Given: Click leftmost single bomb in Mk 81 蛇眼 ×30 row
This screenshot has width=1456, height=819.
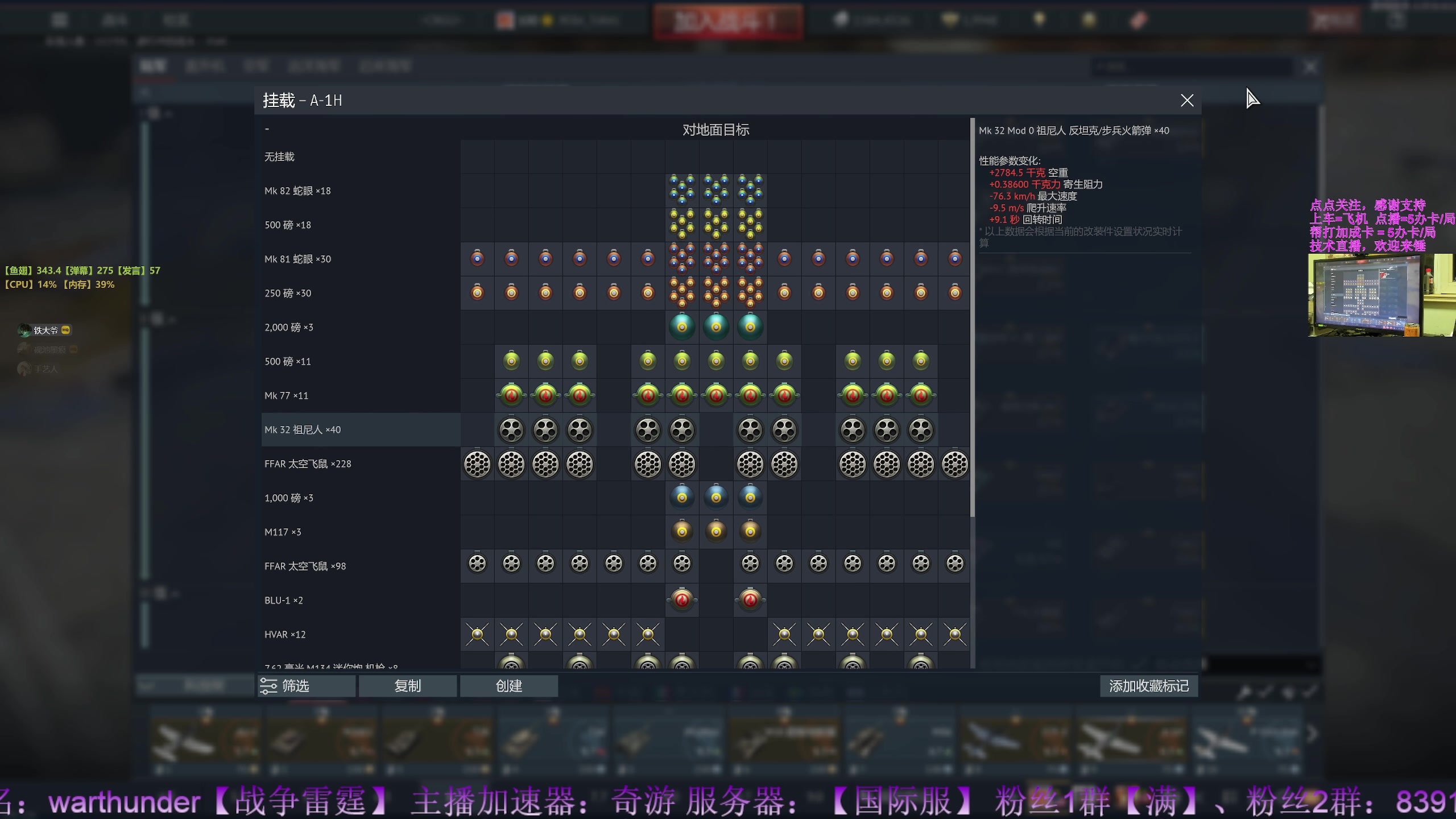Looking at the screenshot, I should pos(477,259).
